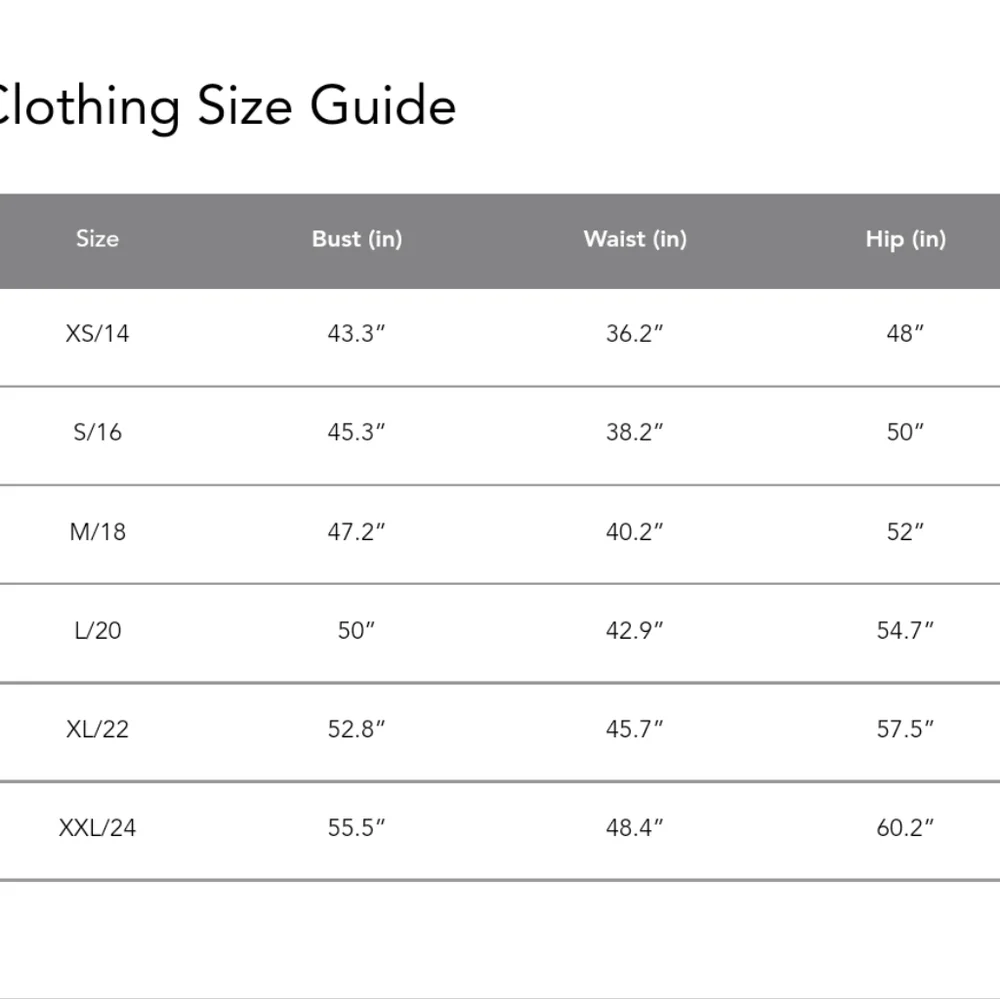Image resolution: width=1000 pixels, height=999 pixels.
Task: Click the Waist (in) column header
Action: pyautogui.click(x=635, y=239)
